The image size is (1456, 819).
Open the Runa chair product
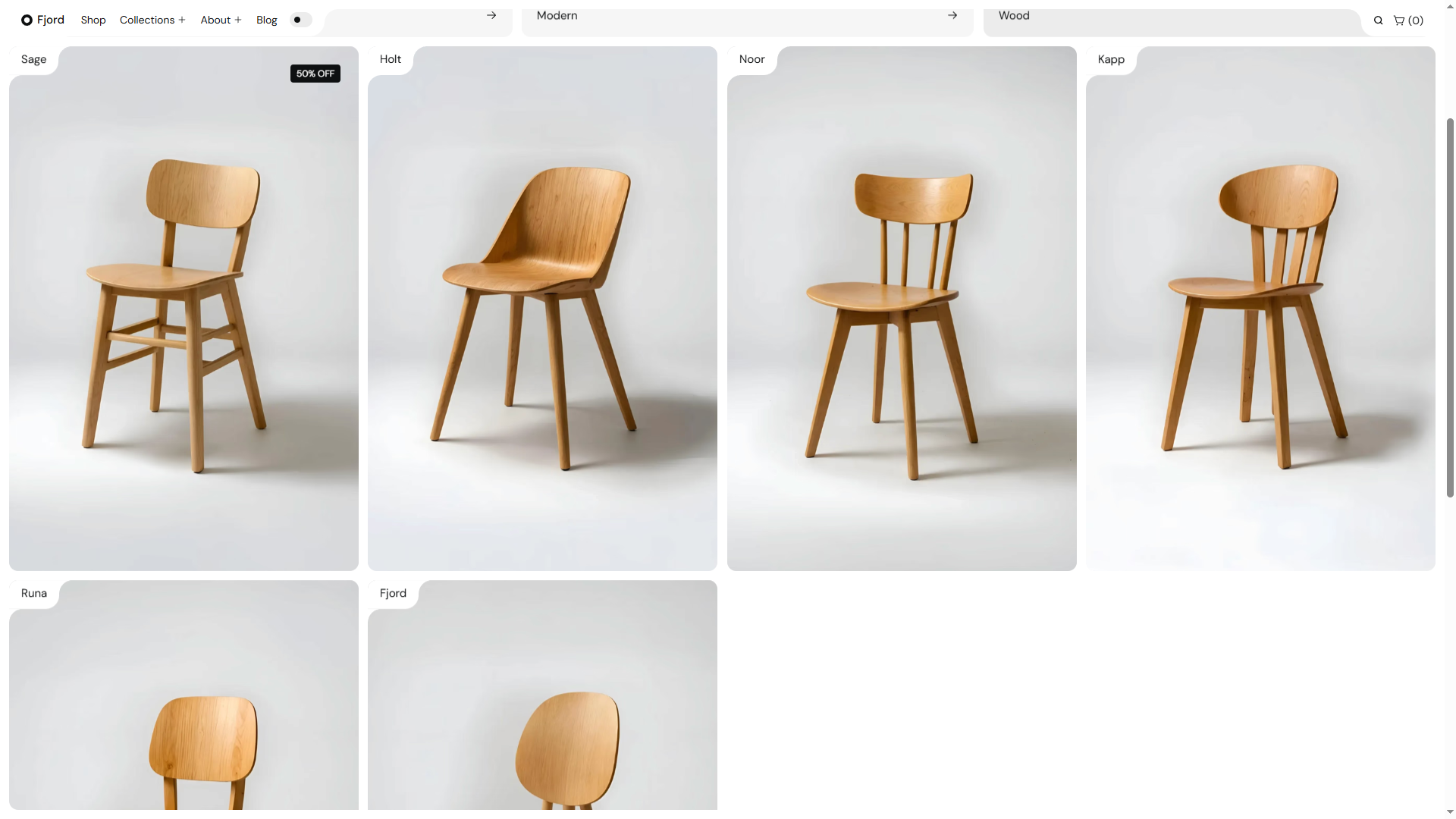184,695
